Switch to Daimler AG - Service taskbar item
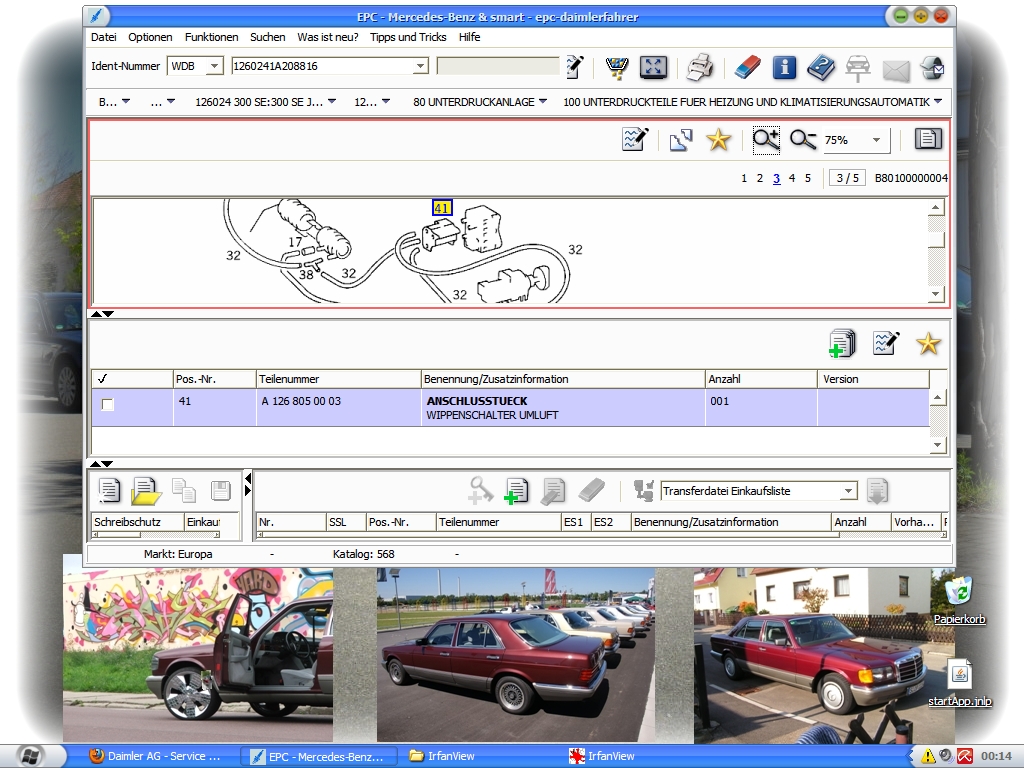The image size is (1024, 768). point(156,756)
